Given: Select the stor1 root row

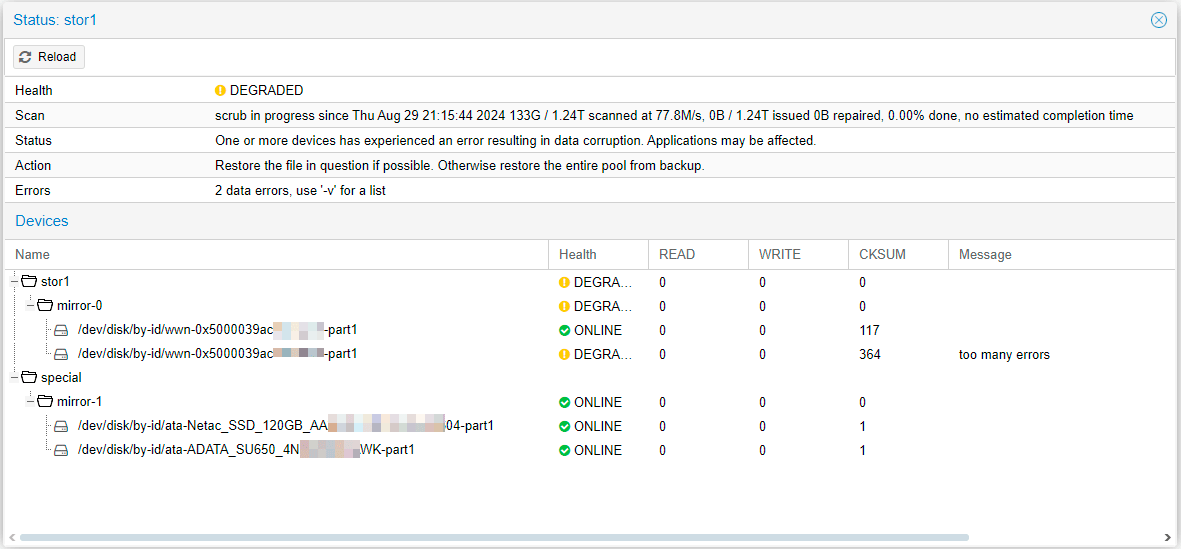Looking at the screenshot, I should click(590, 282).
